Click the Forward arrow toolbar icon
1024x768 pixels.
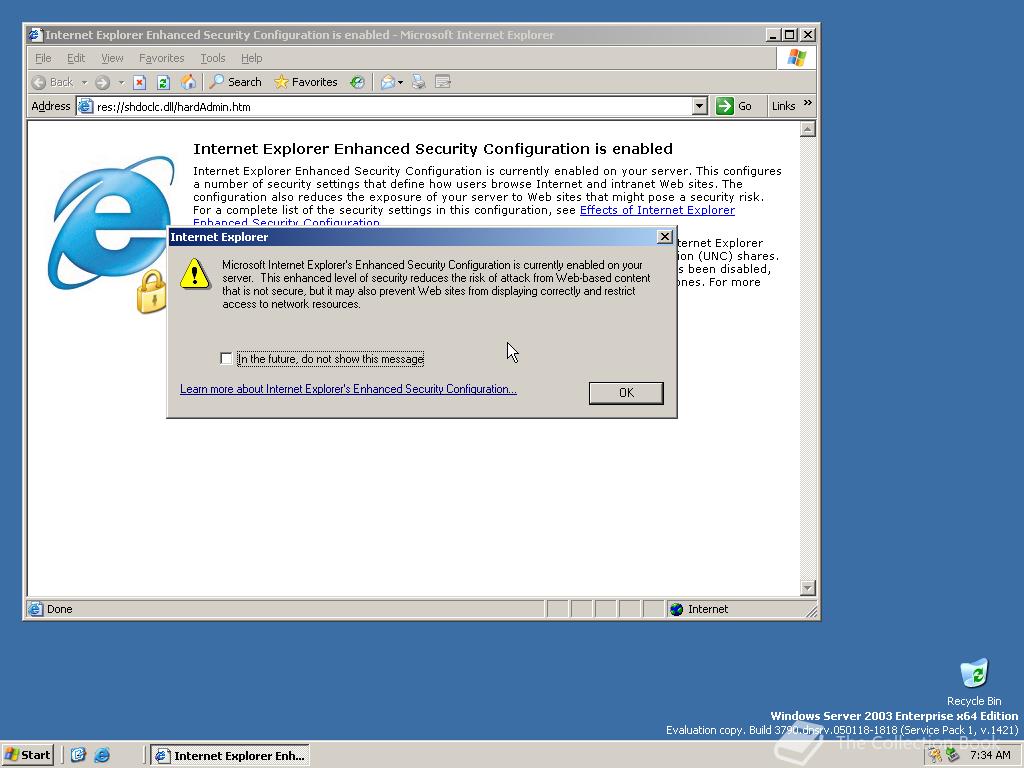(103, 82)
